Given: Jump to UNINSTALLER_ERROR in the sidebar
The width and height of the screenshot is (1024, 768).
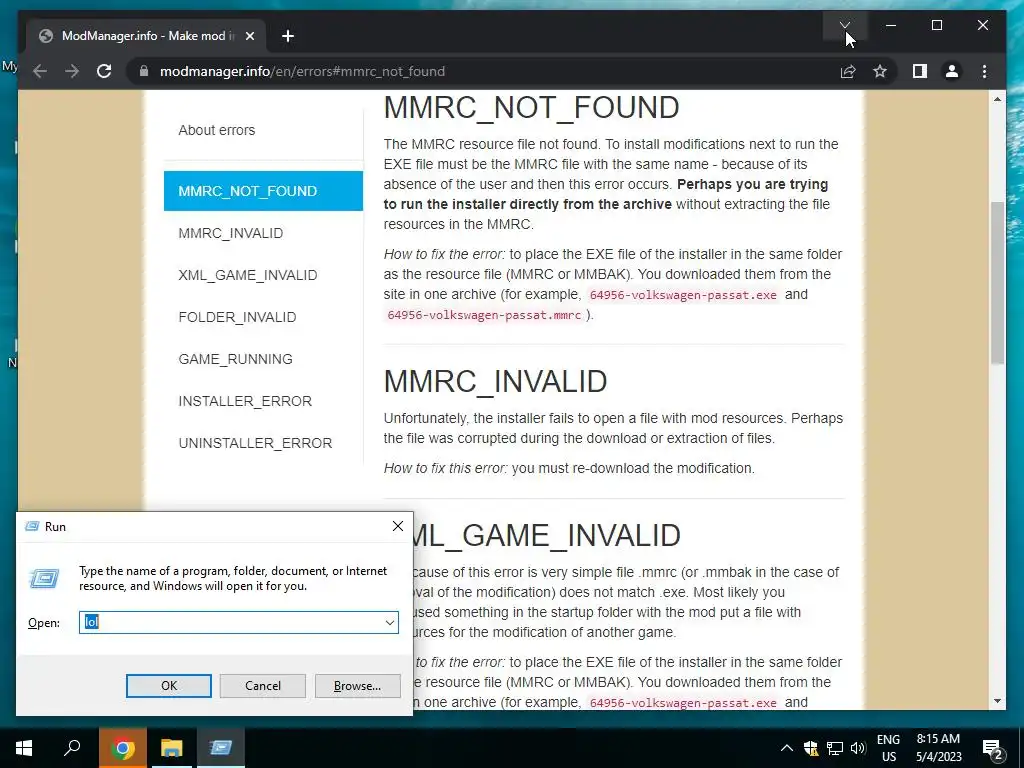Looking at the screenshot, I should tap(255, 443).
